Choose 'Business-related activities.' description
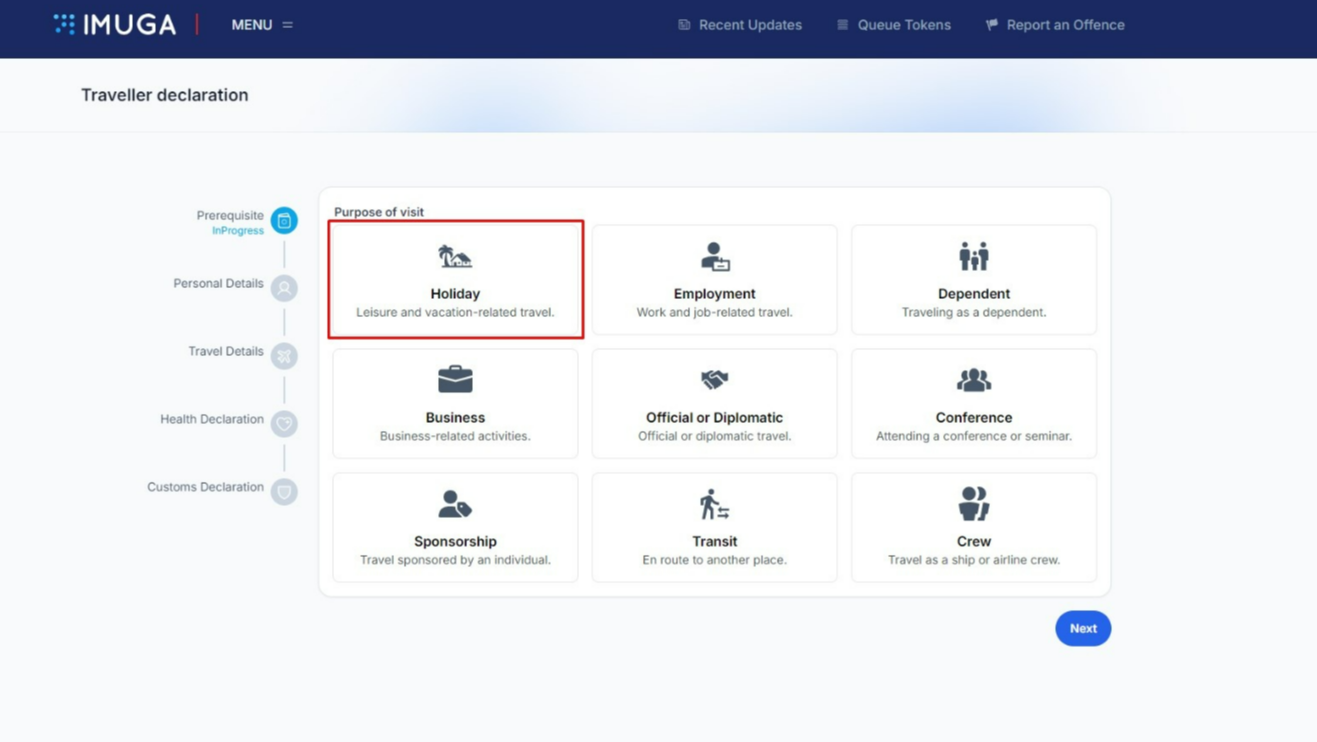1317x742 pixels. (x=455, y=436)
